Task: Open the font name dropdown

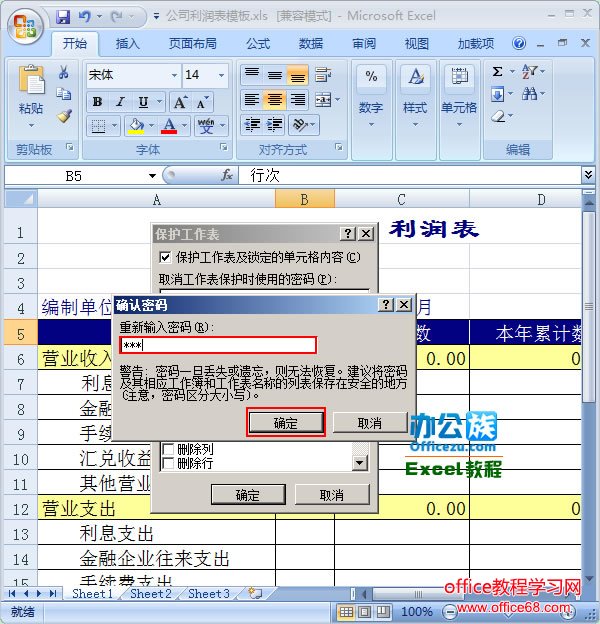Action: pos(174,75)
